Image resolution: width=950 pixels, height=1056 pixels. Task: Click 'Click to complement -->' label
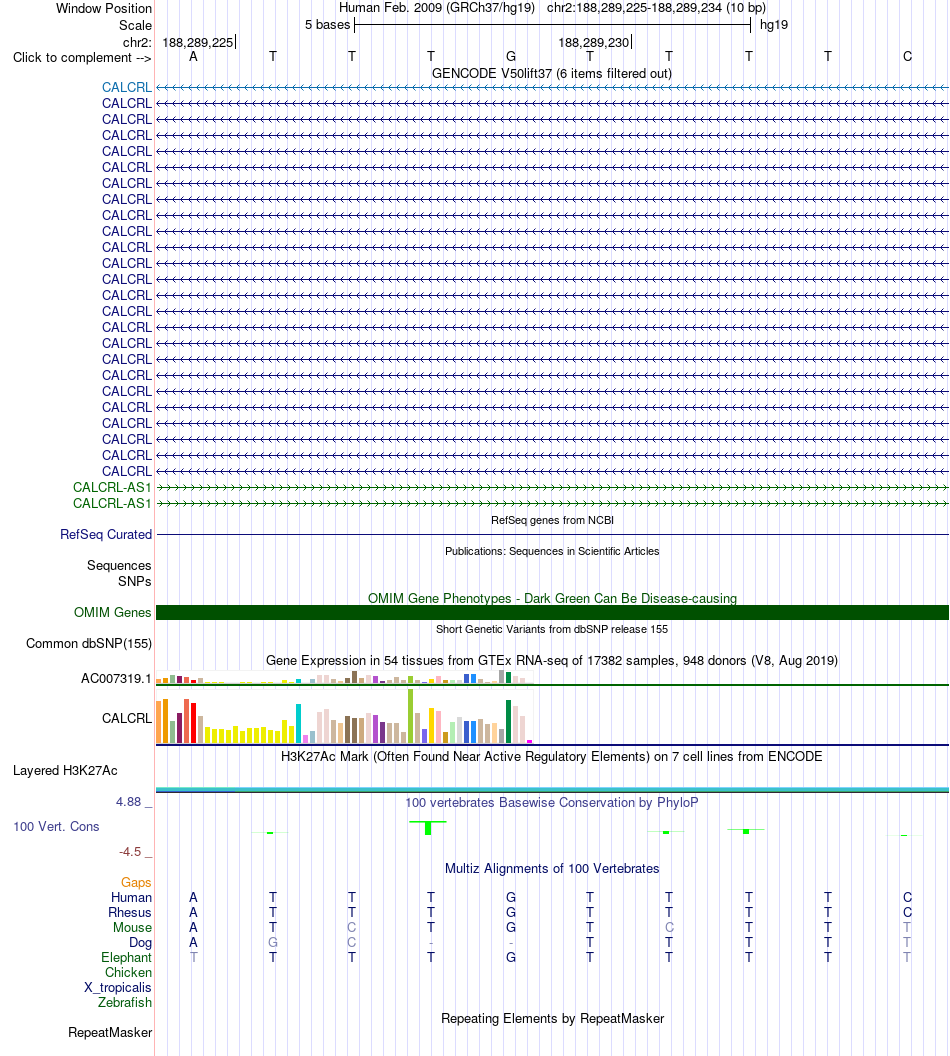tap(82, 58)
